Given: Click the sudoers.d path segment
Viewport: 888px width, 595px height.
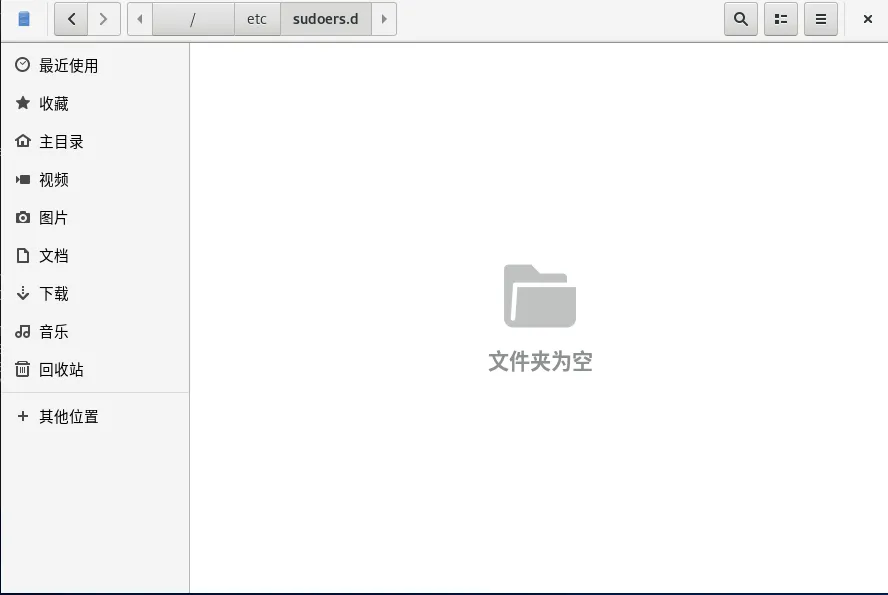Looking at the screenshot, I should click(x=325, y=19).
